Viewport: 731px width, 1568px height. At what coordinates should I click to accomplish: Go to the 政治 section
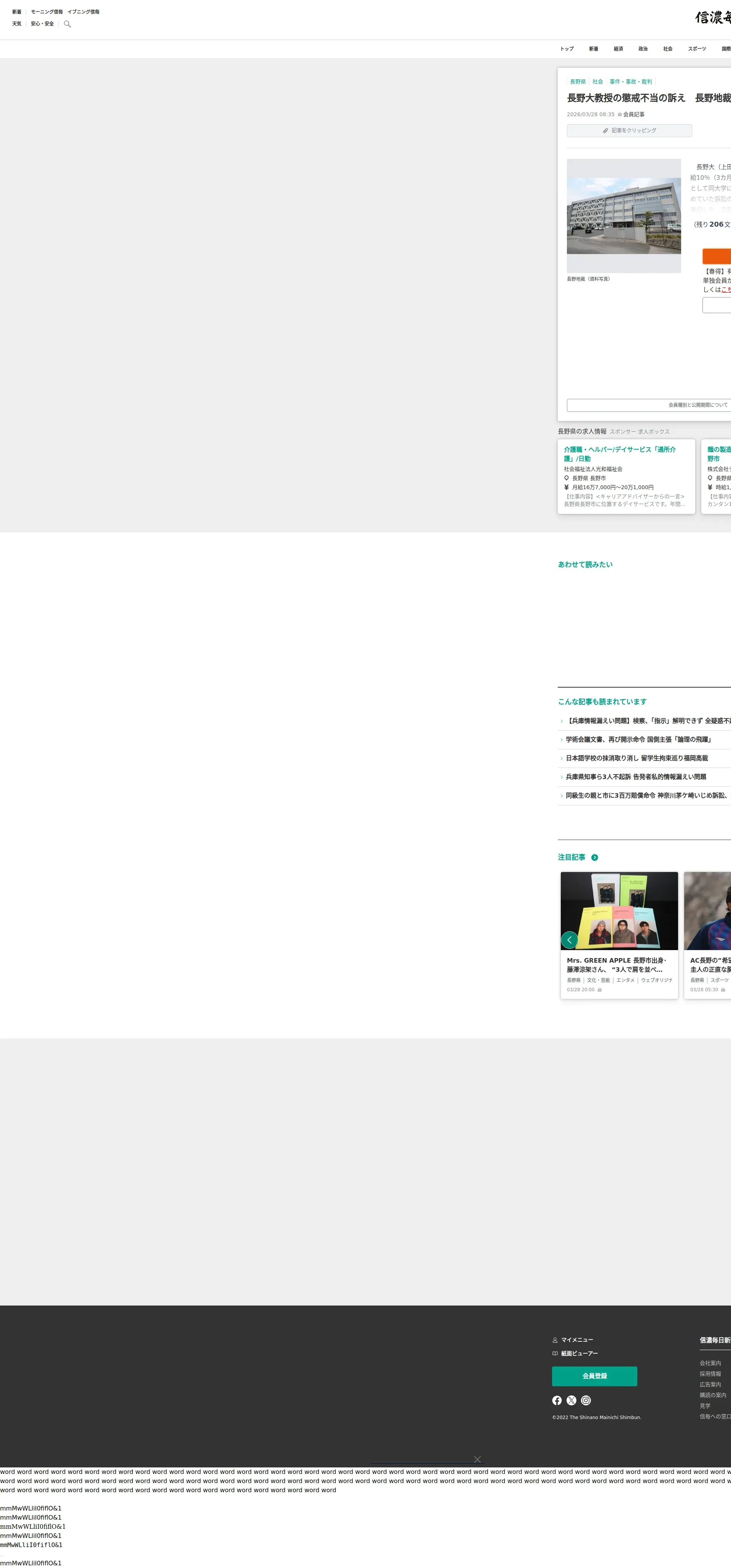pyautogui.click(x=643, y=49)
